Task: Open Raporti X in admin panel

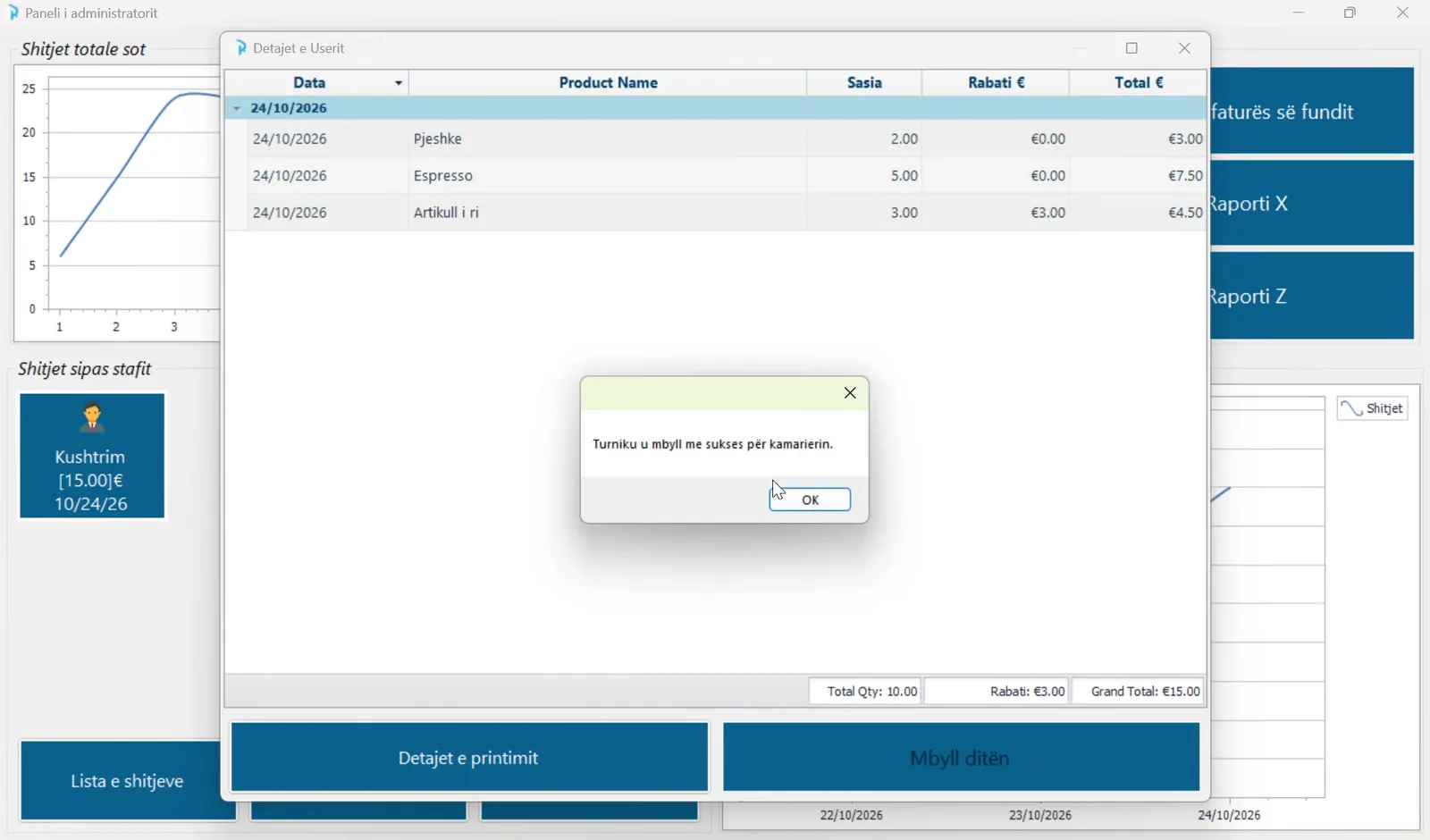Action: pos(1312,204)
